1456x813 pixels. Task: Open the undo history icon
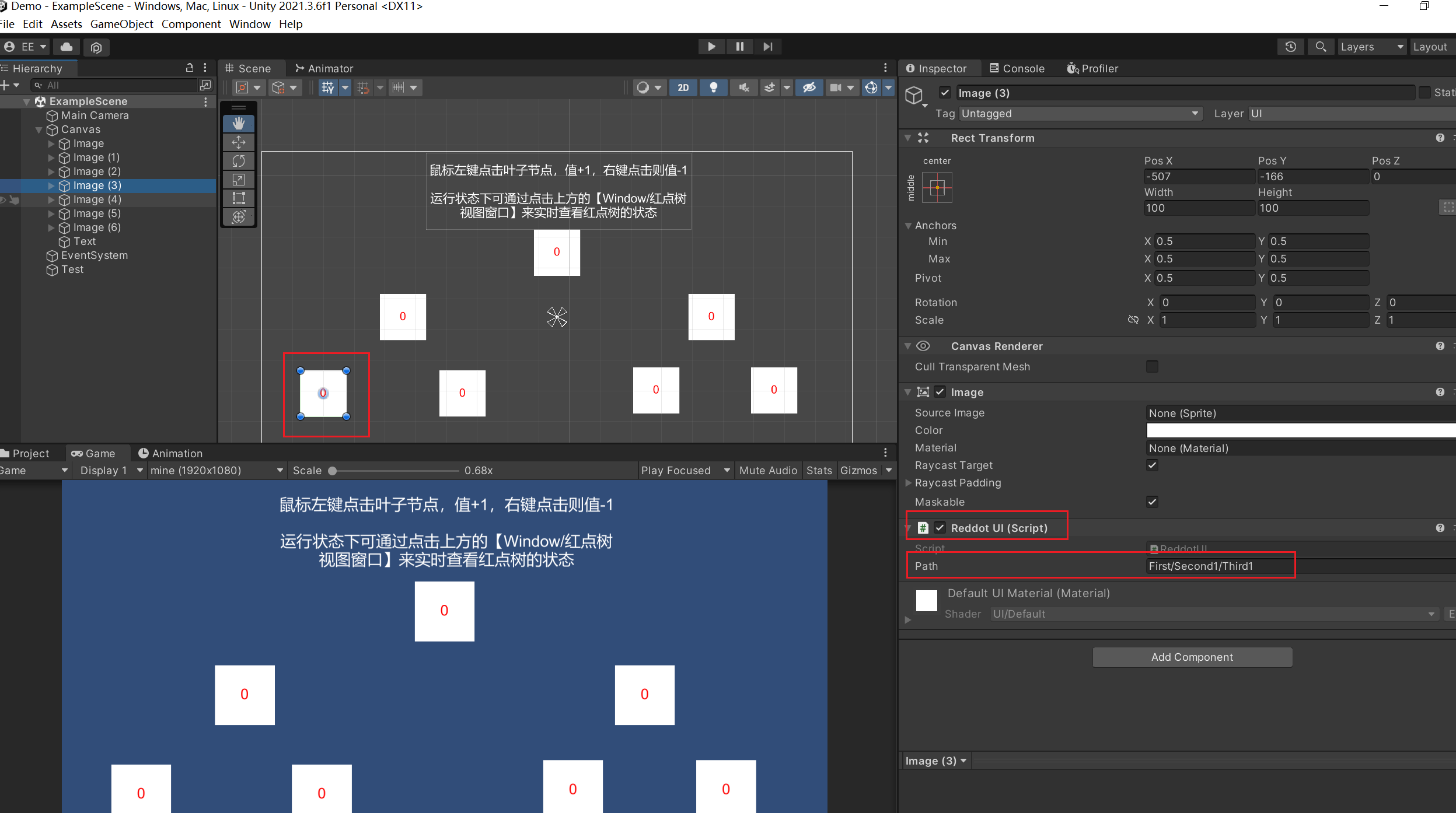[x=1290, y=47]
